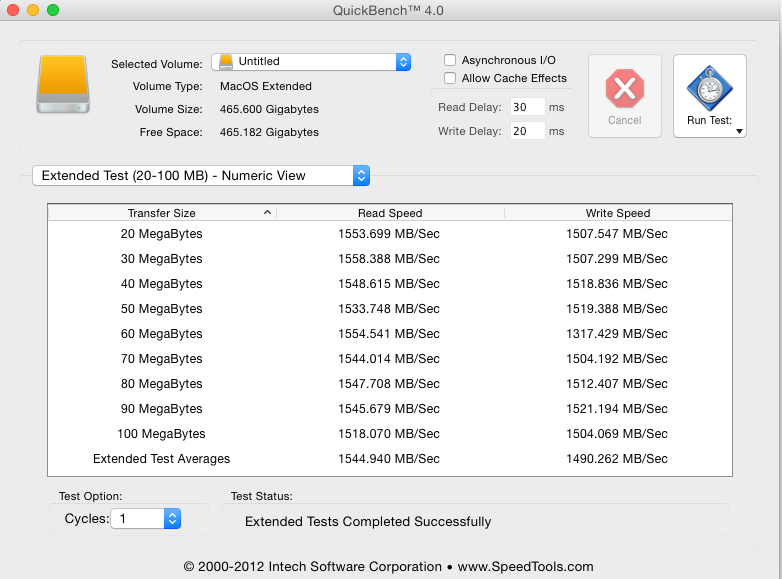Click the MacOS Extended volume type text
This screenshot has width=782, height=579.
(266, 86)
